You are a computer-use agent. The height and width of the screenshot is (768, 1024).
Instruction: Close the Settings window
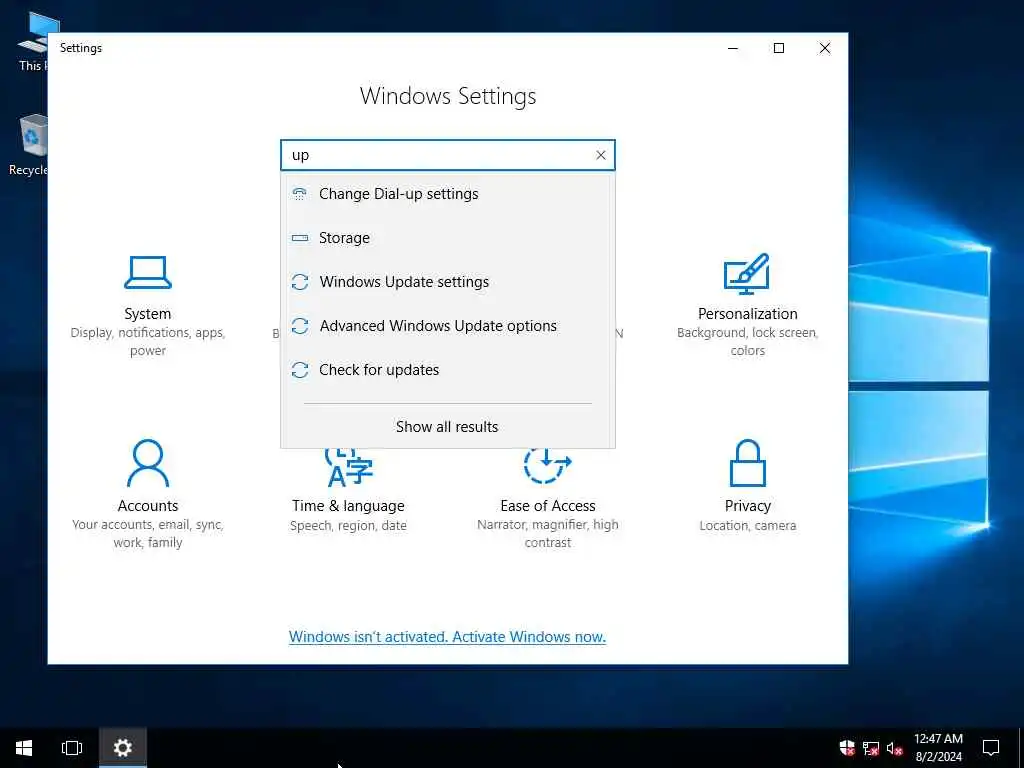[825, 48]
